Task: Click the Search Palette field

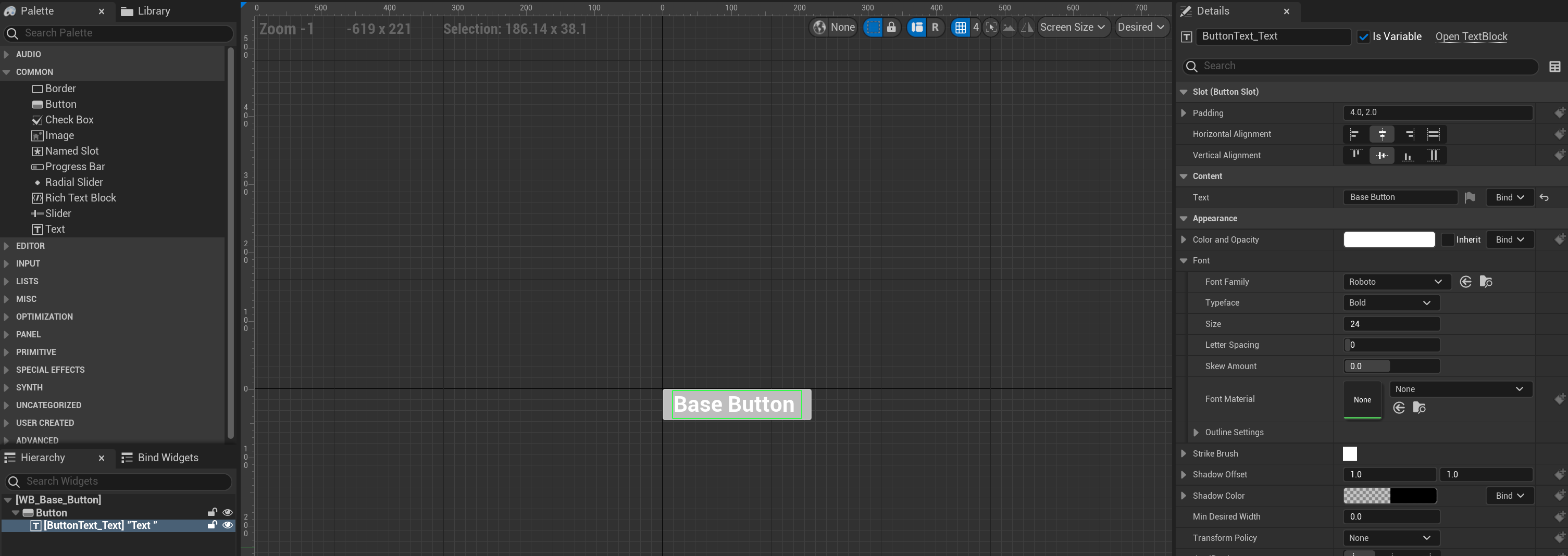Action: (x=119, y=33)
